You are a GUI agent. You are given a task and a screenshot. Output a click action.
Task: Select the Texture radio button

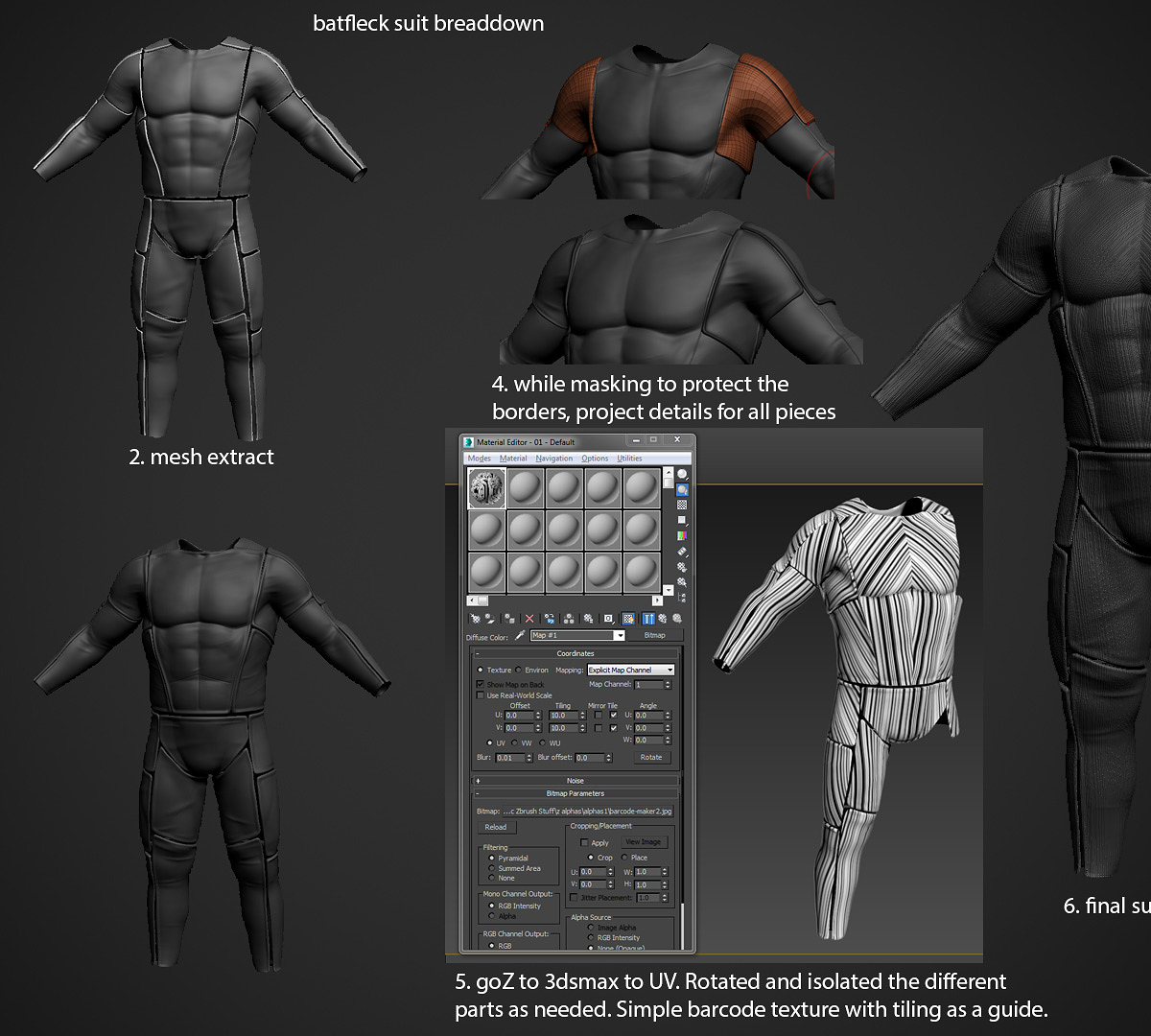tap(480, 670)
